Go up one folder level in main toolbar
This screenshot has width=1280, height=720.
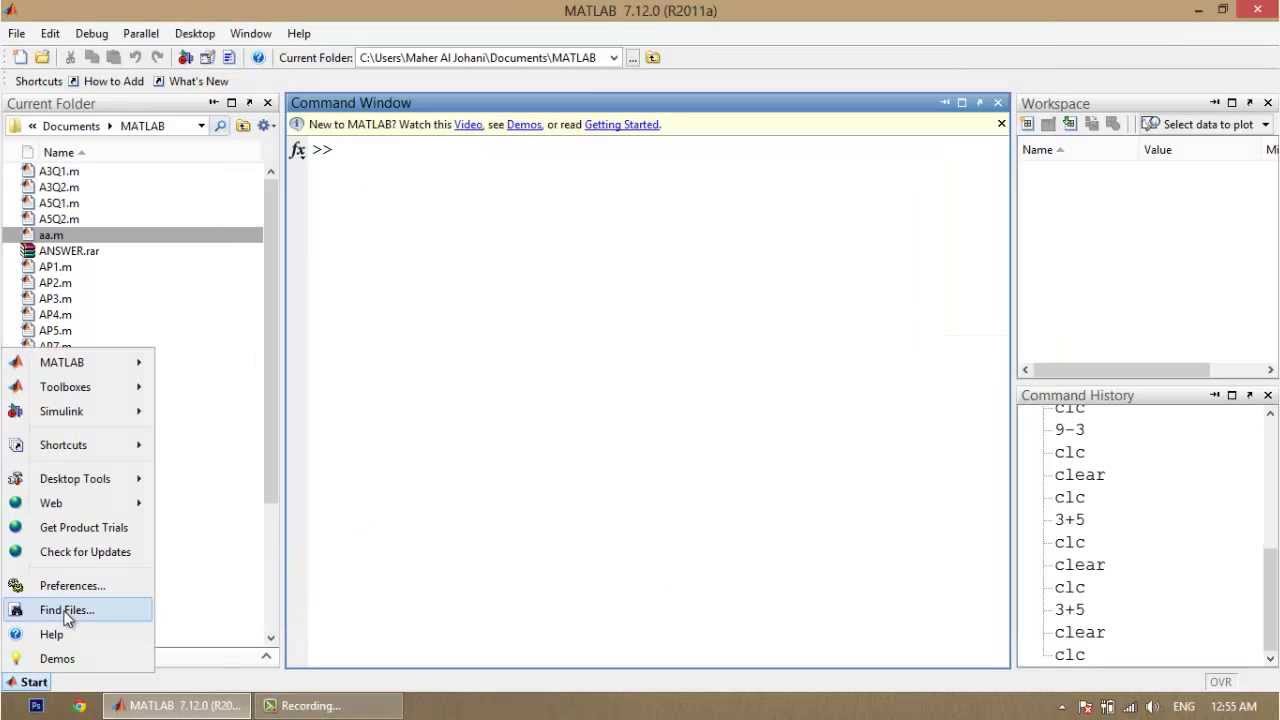pos(653,58)
